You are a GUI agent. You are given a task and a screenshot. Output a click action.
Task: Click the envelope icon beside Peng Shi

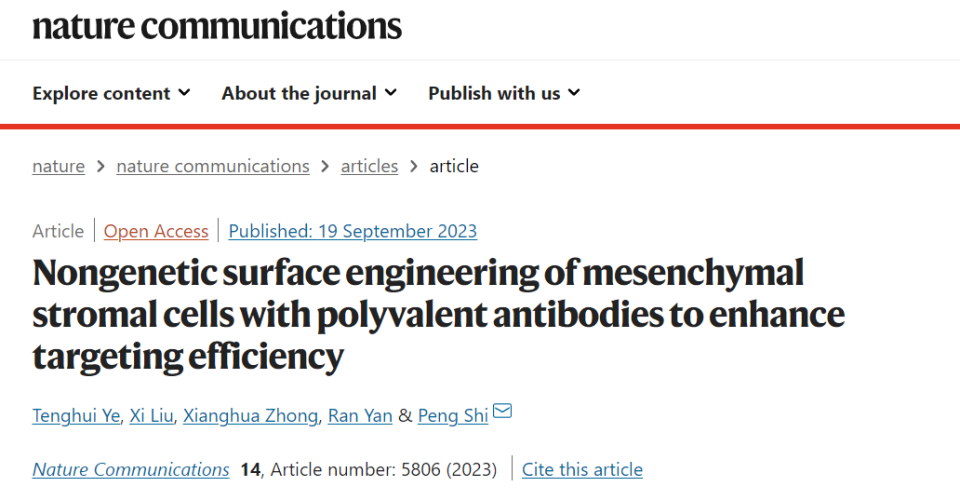point(502,411)
